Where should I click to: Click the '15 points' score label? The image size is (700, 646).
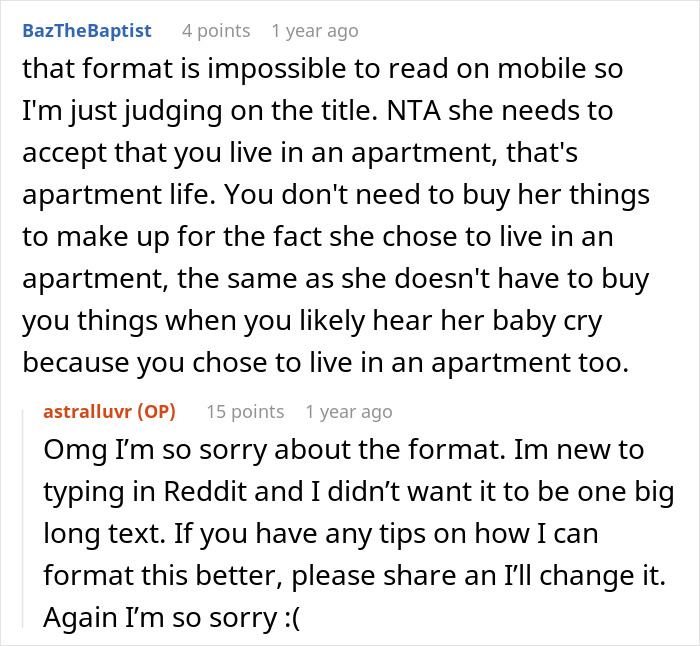click(245, 412)
